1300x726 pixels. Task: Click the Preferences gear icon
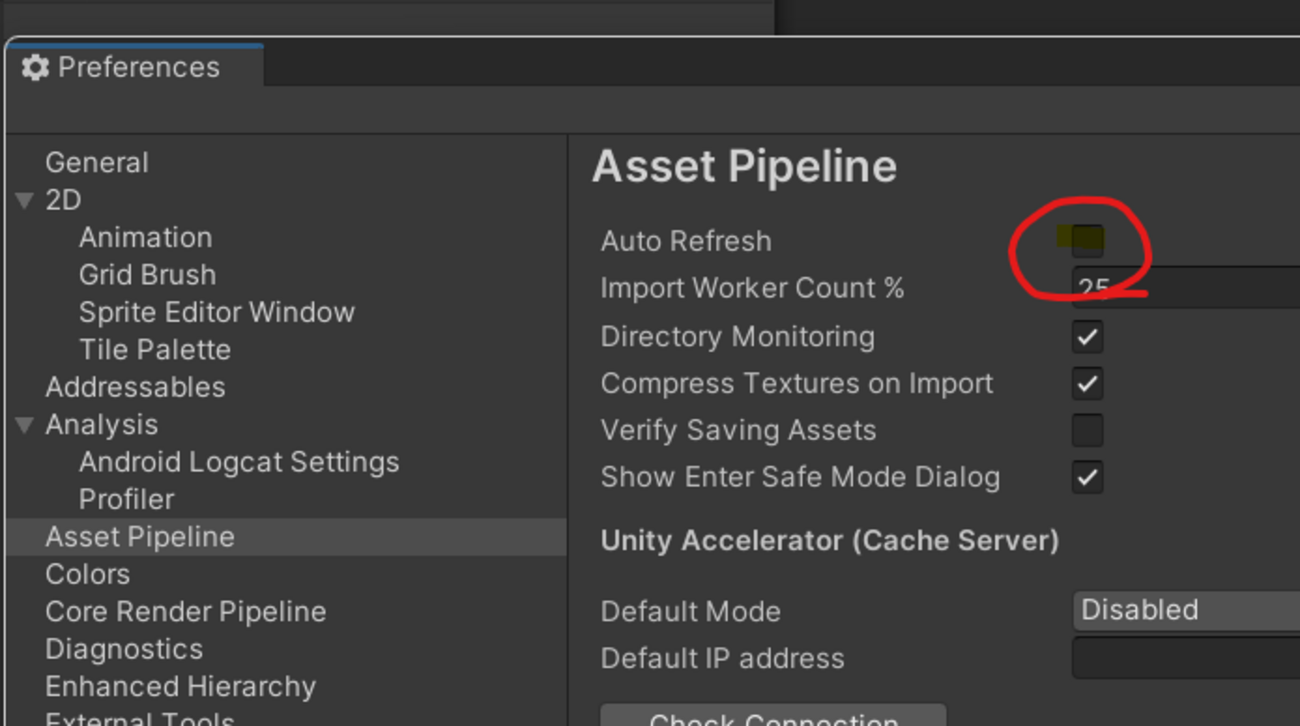[x=35, y=67]
